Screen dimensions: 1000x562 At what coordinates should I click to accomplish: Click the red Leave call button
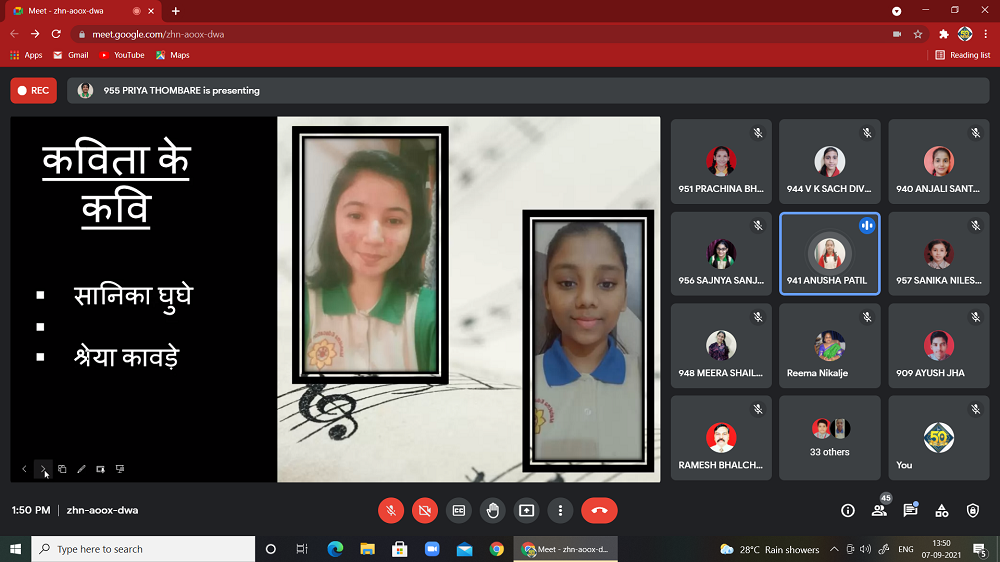(x=599, y=510)
